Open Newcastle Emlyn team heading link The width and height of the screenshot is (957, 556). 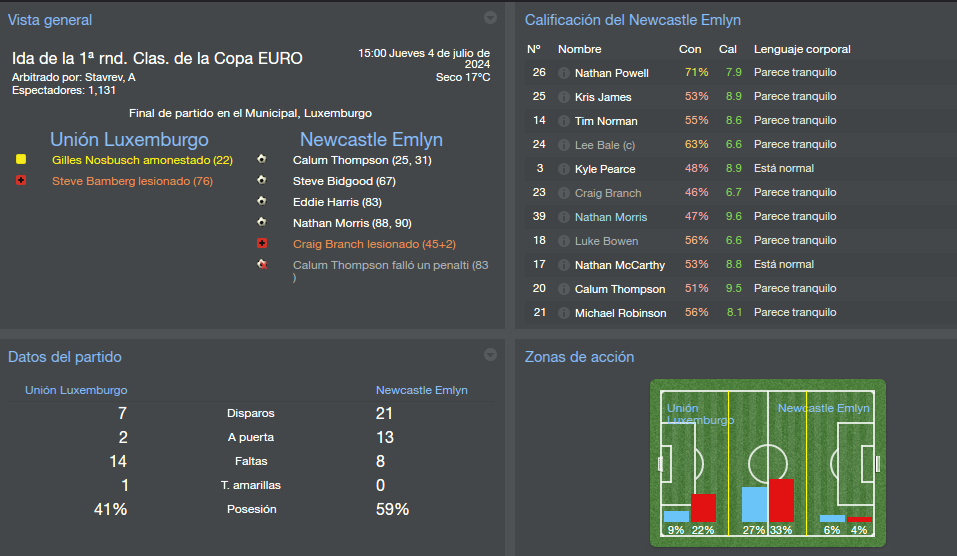371,140
